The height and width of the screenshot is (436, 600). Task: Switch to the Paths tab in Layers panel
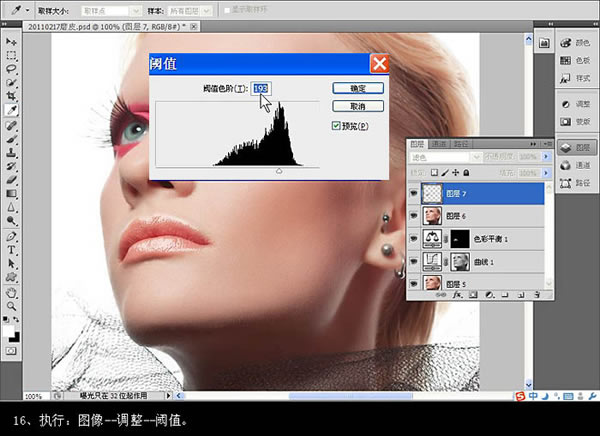461,144
